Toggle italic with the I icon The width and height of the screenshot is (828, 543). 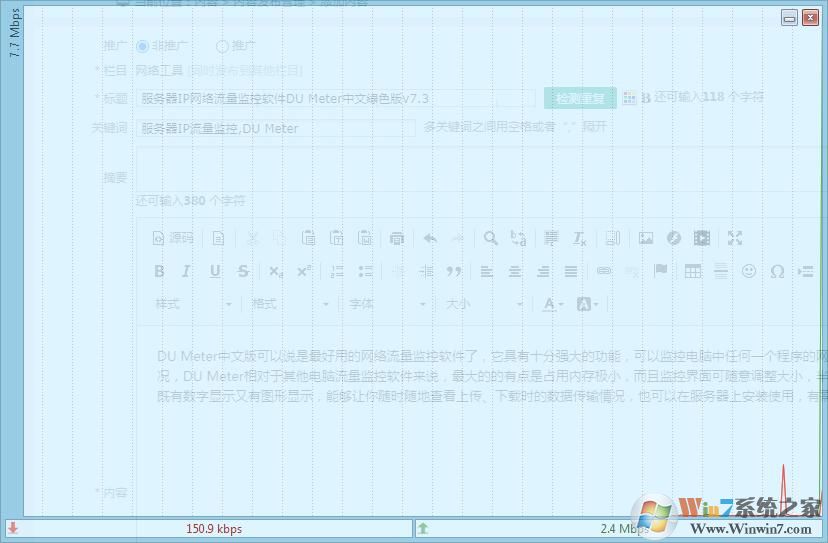click(x=186, y=272)
